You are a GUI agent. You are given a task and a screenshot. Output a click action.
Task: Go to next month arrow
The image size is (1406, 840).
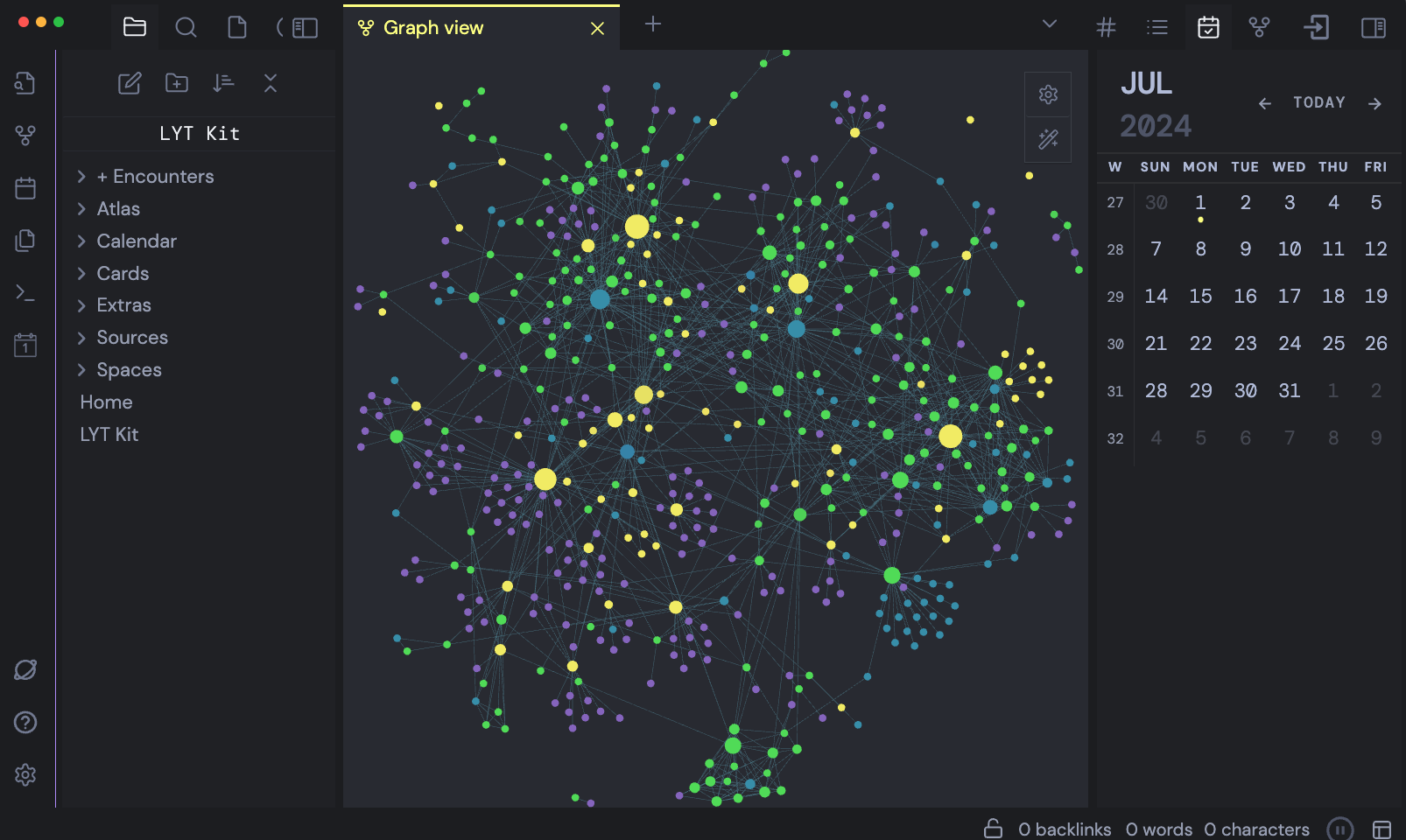[x=1374, y=103]
